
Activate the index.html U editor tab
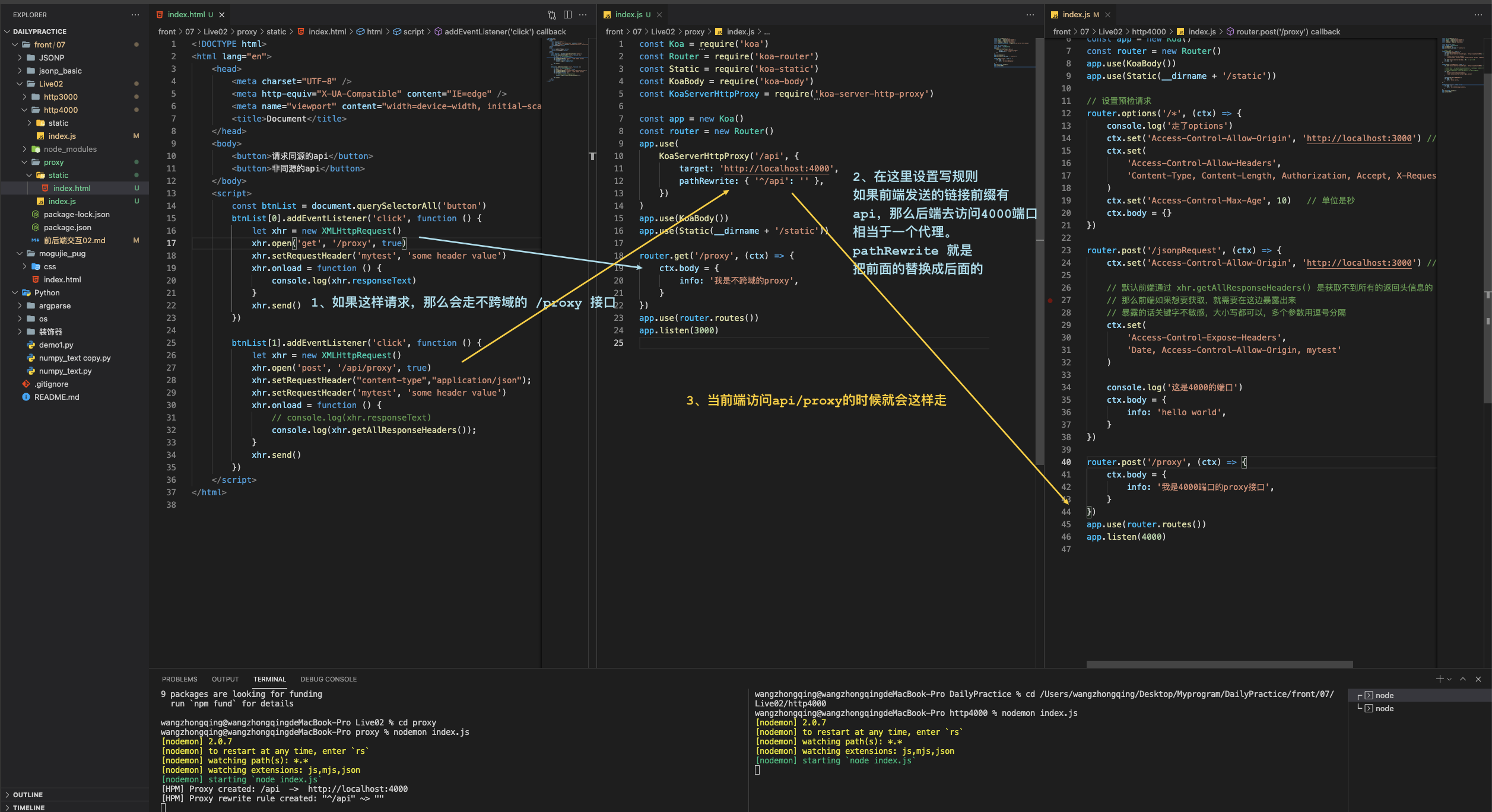click(x=190, y=15)
